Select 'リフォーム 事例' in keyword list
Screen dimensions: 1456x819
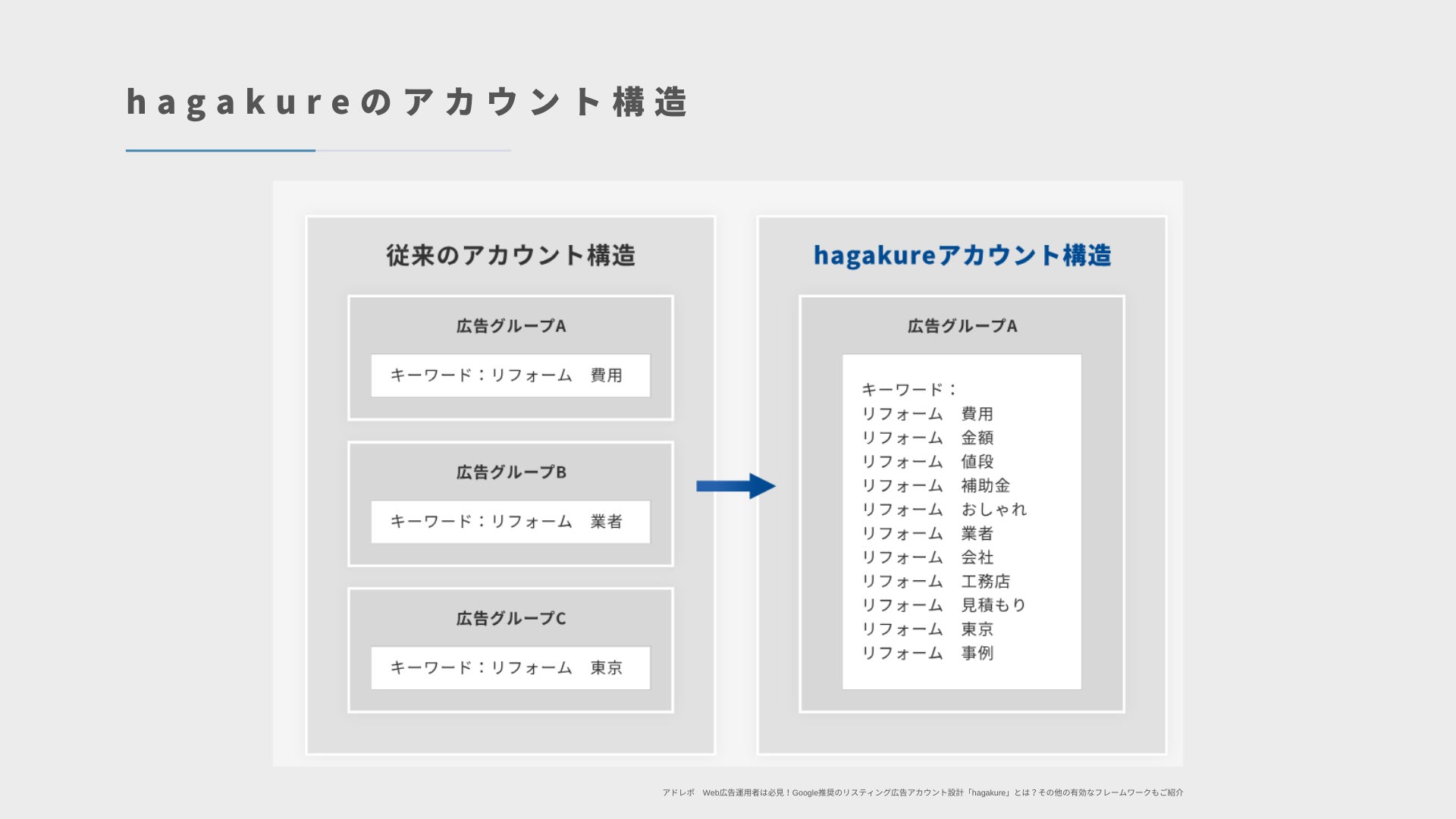927,653
